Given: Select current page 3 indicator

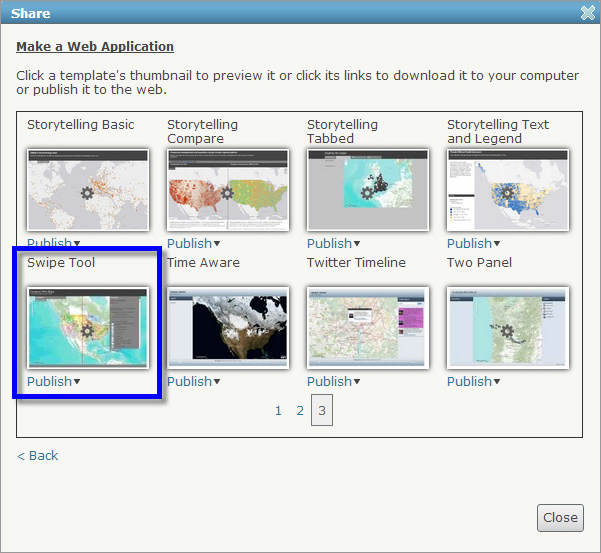Looking at the screenshot, I should 322,410.
